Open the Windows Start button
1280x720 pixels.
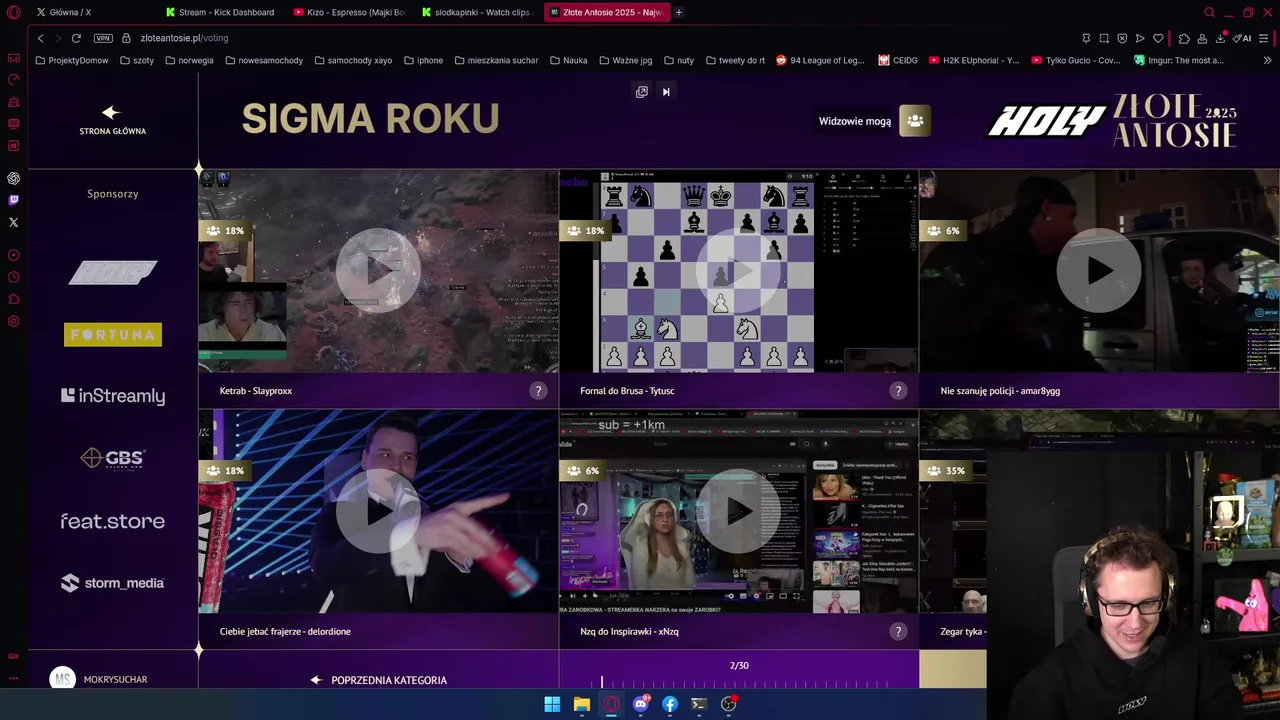click(552, 704)
